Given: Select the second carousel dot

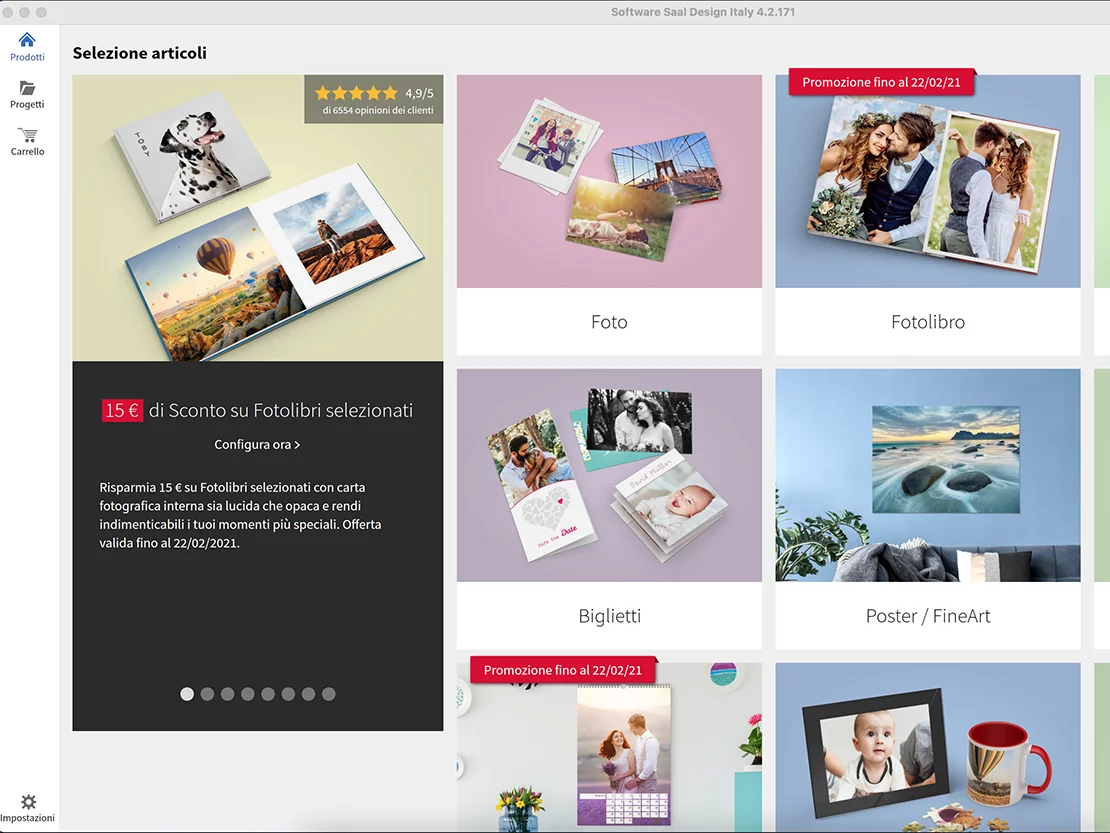Looking at the screenshot, I should (x=207, y=694).
